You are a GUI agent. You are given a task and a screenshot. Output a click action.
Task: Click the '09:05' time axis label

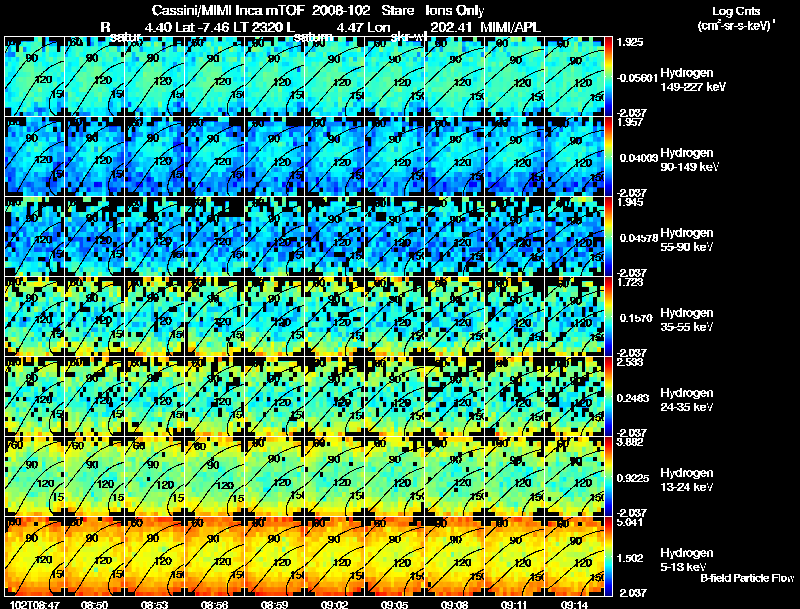(x=394, y=604)
